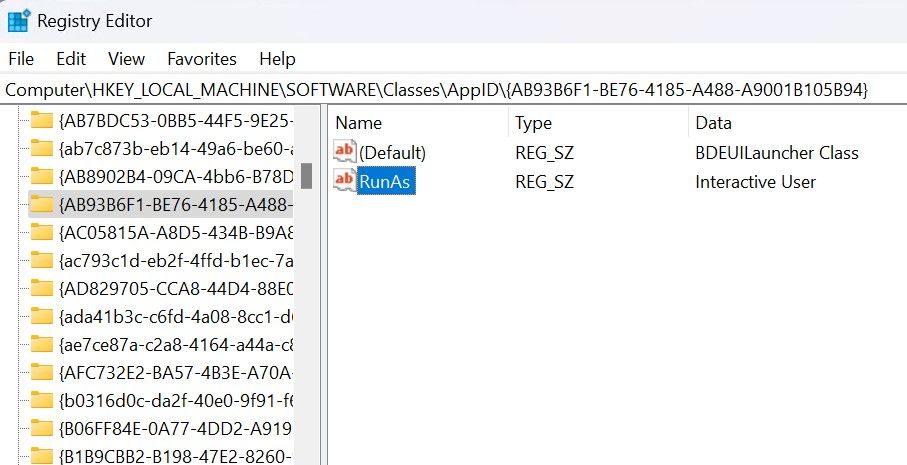This screenshot has width=907, height=465.
Task: Open the File menu
Action: tap(21, 59)
